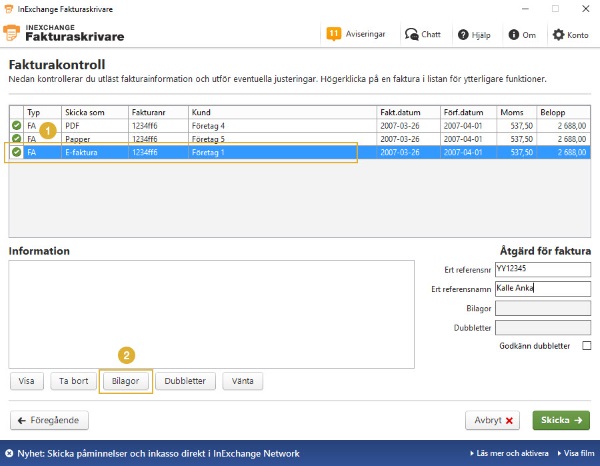Sort by Fakt.datum column header
Image resolution: width=600 pixels, height=466 pixels.
(x=408, y=112)
